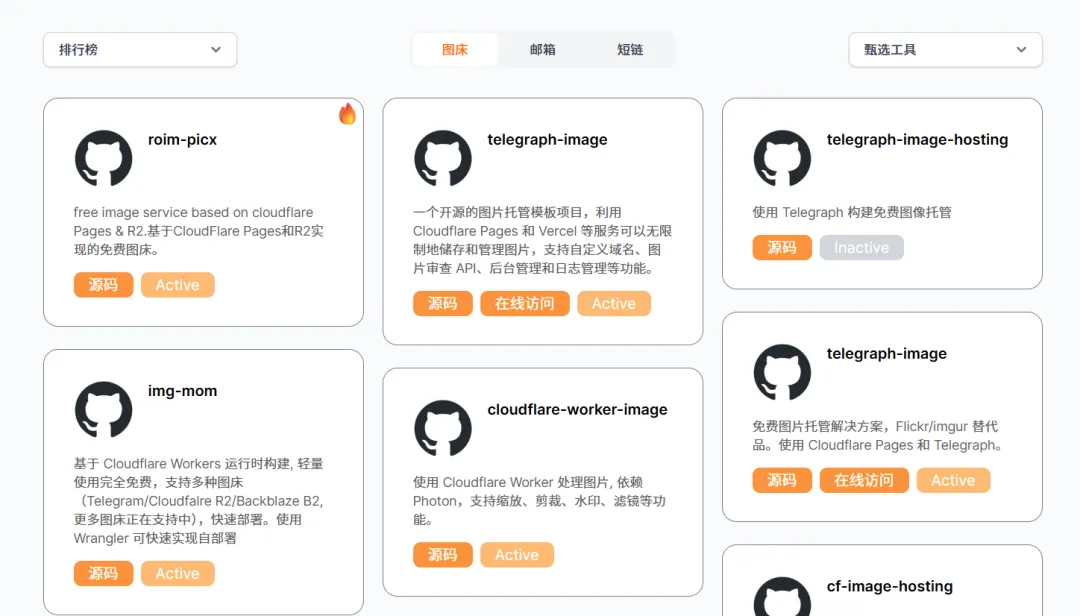Click the GitHub logo on img-mom card
The image size is (1080, 616).
point(103,409)
